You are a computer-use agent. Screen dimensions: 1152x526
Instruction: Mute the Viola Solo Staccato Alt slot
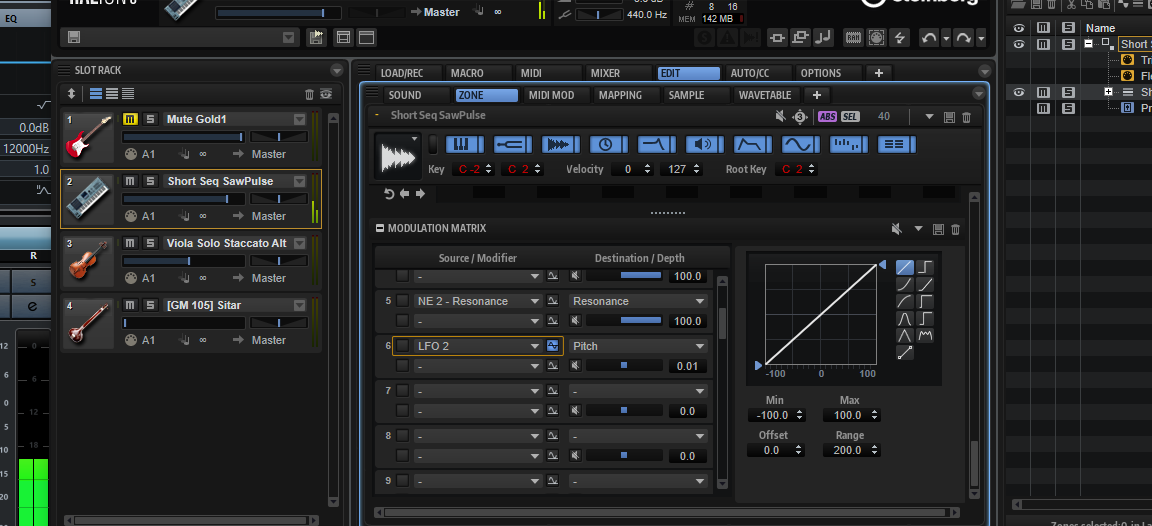tap(130, 243)
